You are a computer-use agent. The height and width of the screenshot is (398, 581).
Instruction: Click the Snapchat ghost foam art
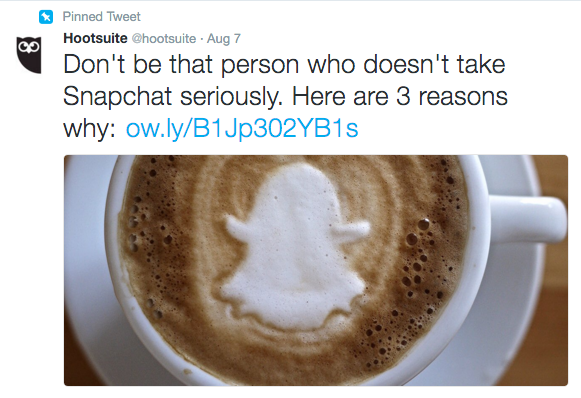click(x=296, y=248)
